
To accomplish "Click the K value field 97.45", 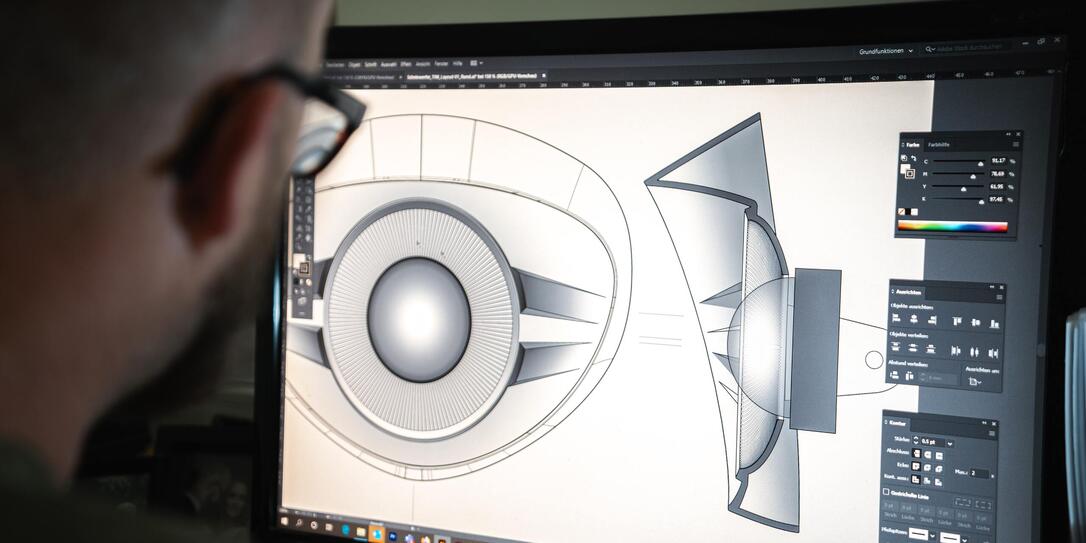I will coord(996,199).
